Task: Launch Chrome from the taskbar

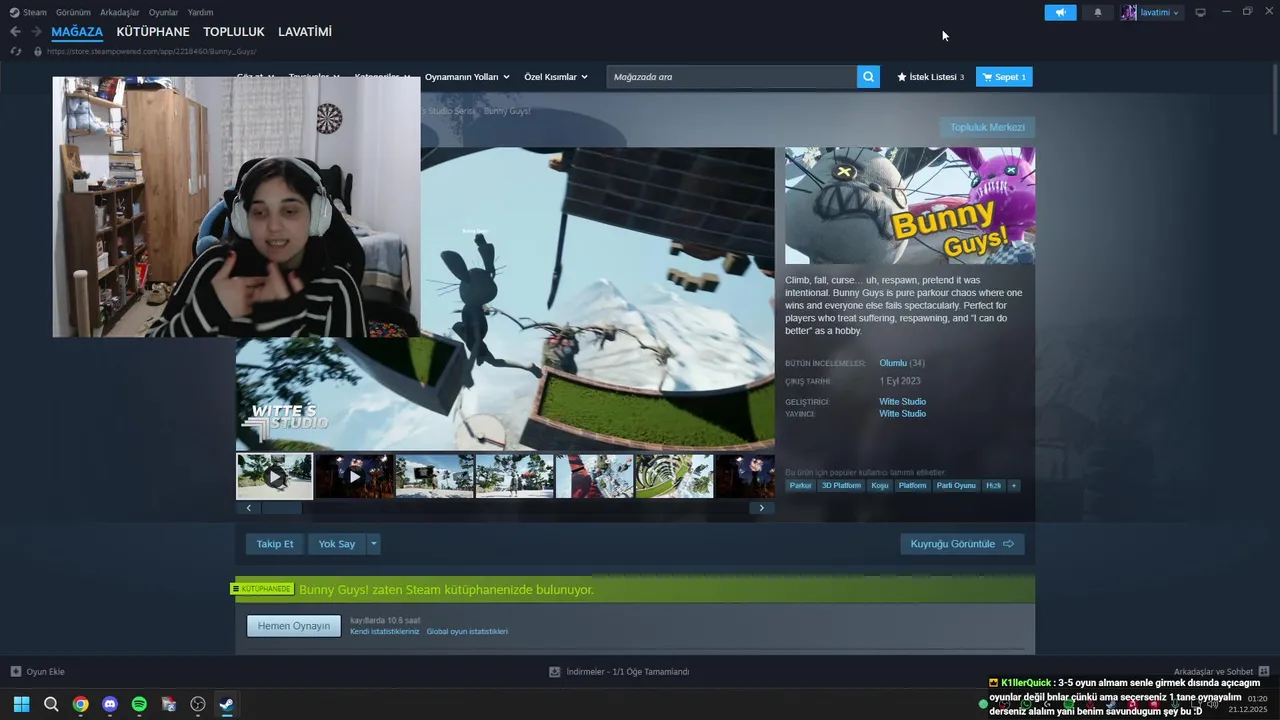Action: pos(80,704)
